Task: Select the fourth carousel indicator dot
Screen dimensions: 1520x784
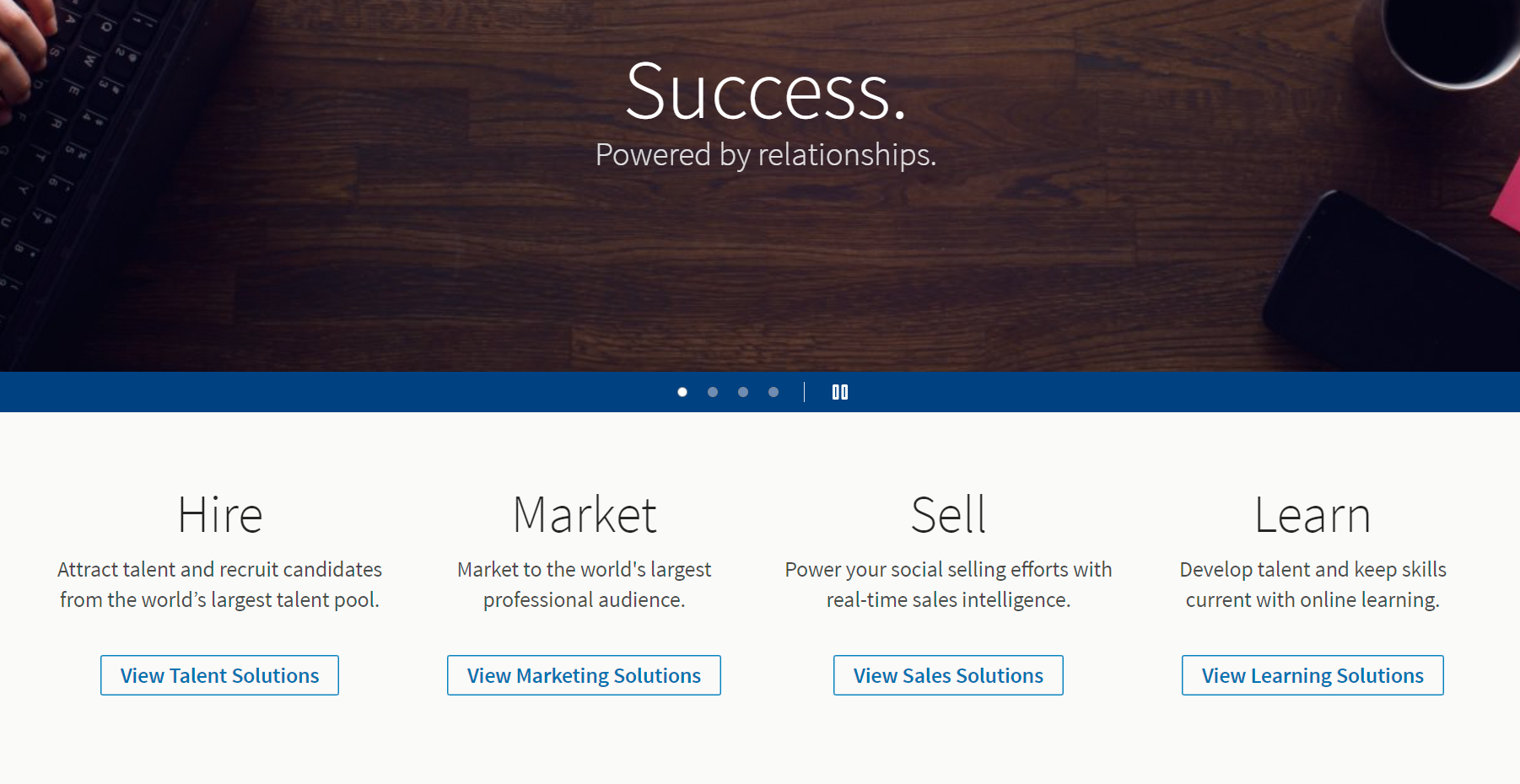Action: [x=773, y=392]
